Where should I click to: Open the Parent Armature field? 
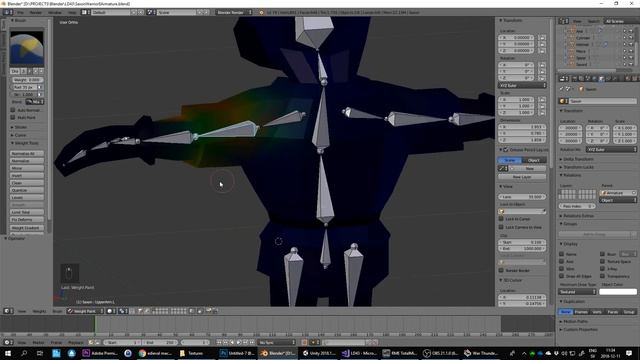[x=618, y=193]
